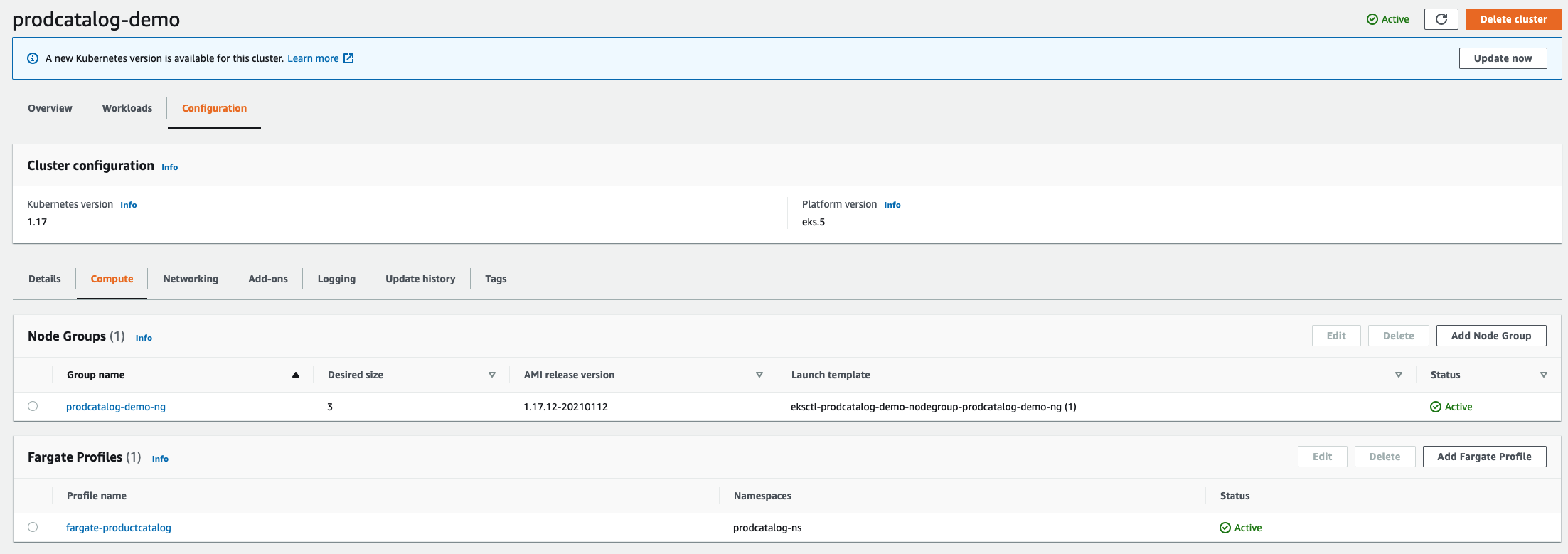
Task: Click the Add Fargate Profile button
Action: pos(1484,457)
